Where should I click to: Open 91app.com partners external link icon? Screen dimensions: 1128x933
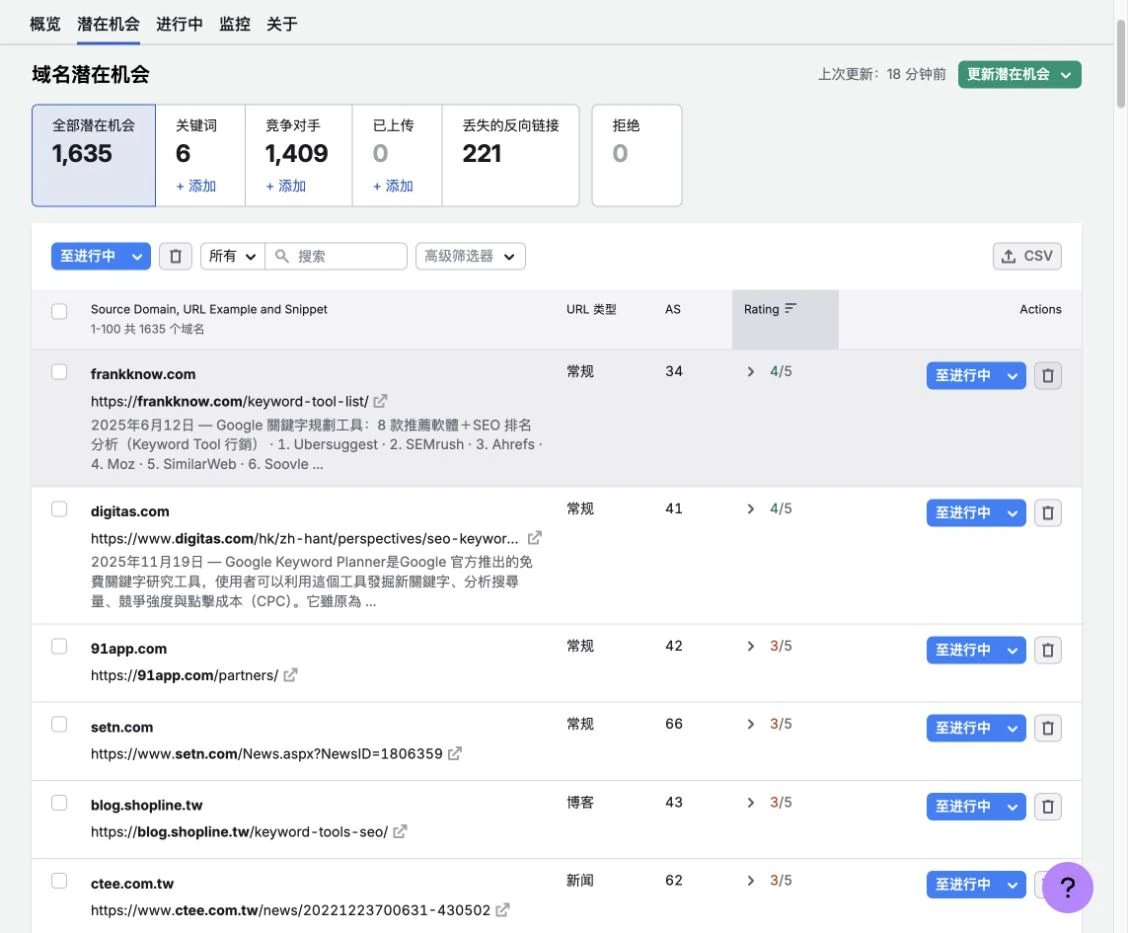tap(290, 675)
